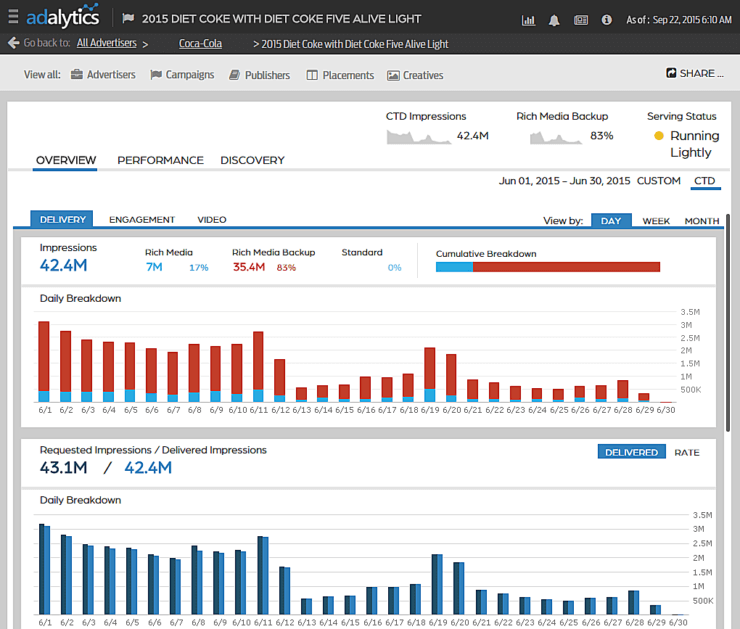Click the 6/11 bar in impressions chart
The width and height of the screenshot is (740, 629).
pos(258,367)
